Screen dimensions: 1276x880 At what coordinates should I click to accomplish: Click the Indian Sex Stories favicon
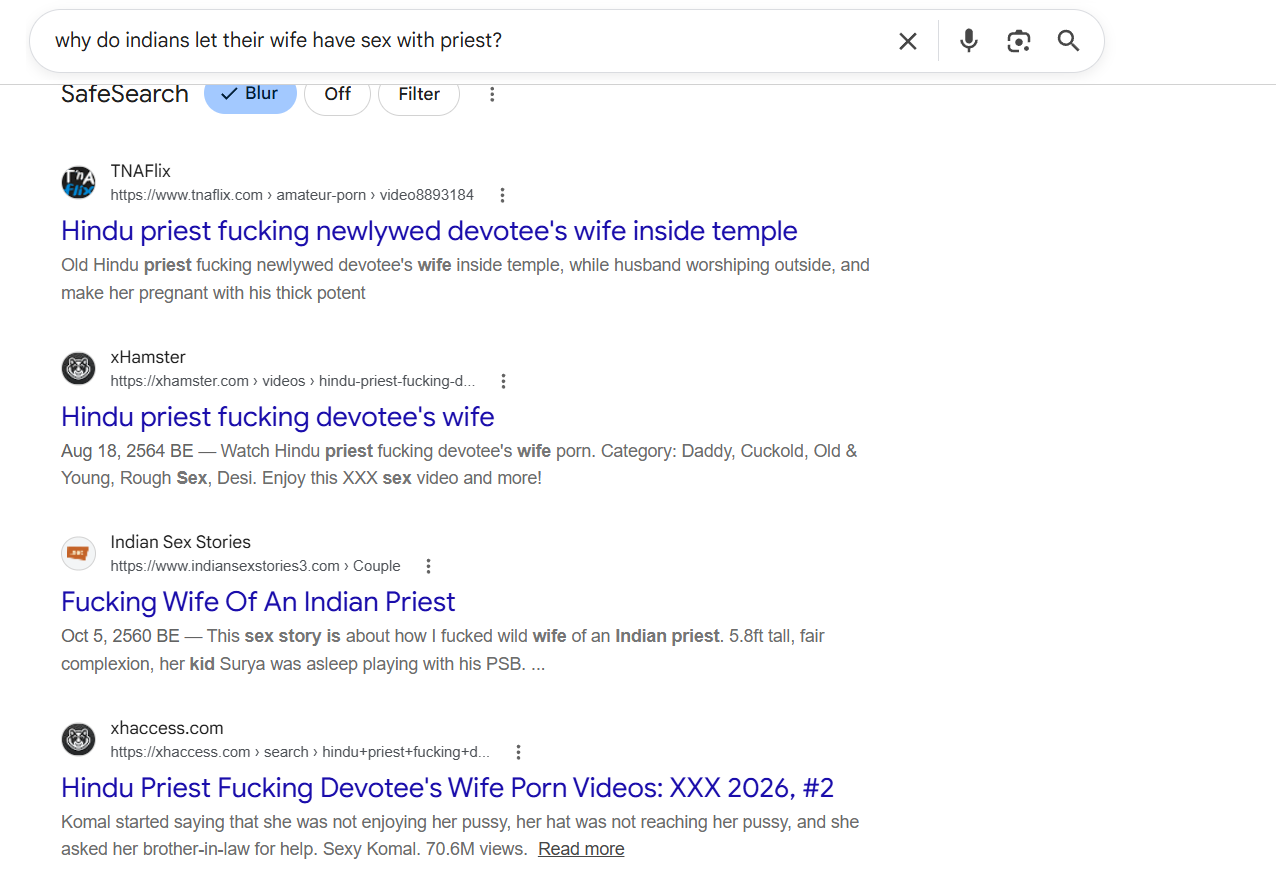coord(78,554)
